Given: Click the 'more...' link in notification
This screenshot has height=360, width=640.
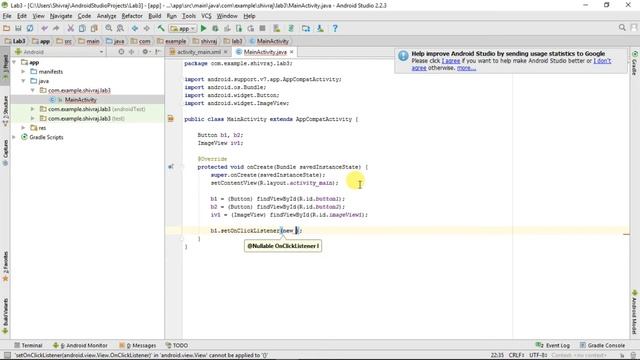Looking at the screenshot, I should tap(466, 68).
